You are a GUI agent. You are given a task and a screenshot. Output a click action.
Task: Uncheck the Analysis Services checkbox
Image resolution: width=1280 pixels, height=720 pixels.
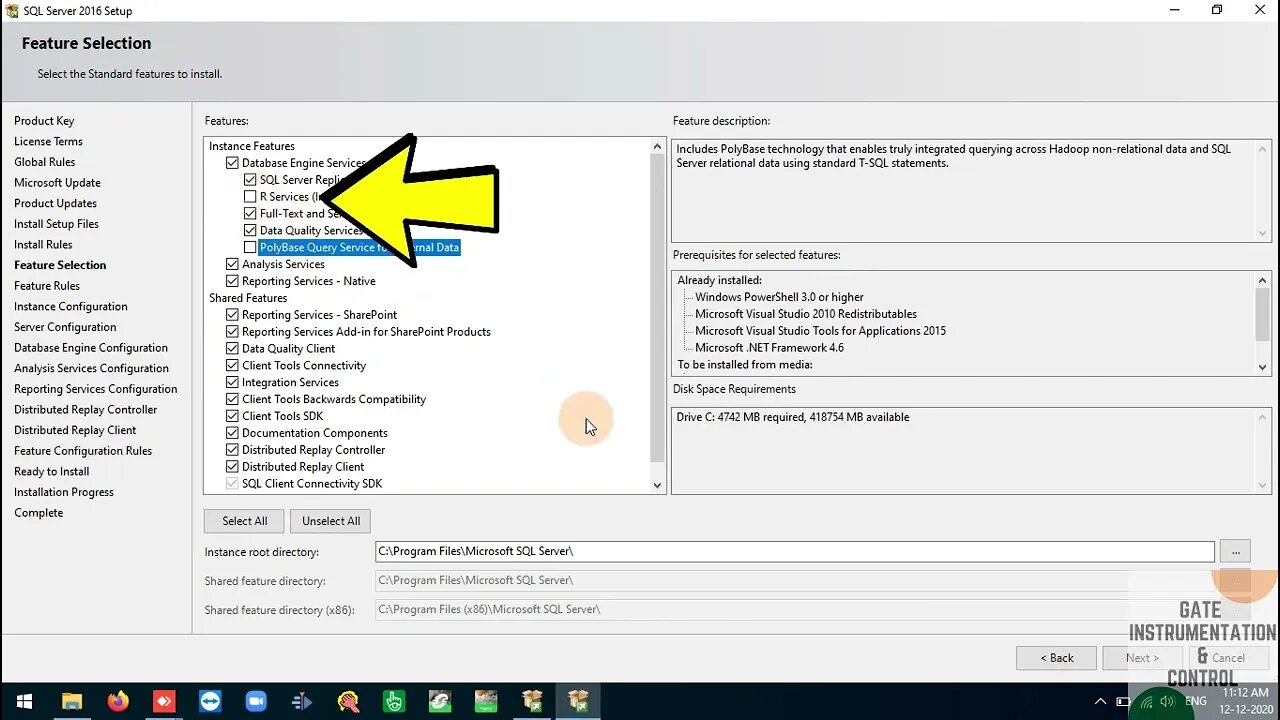pos(233,264)
